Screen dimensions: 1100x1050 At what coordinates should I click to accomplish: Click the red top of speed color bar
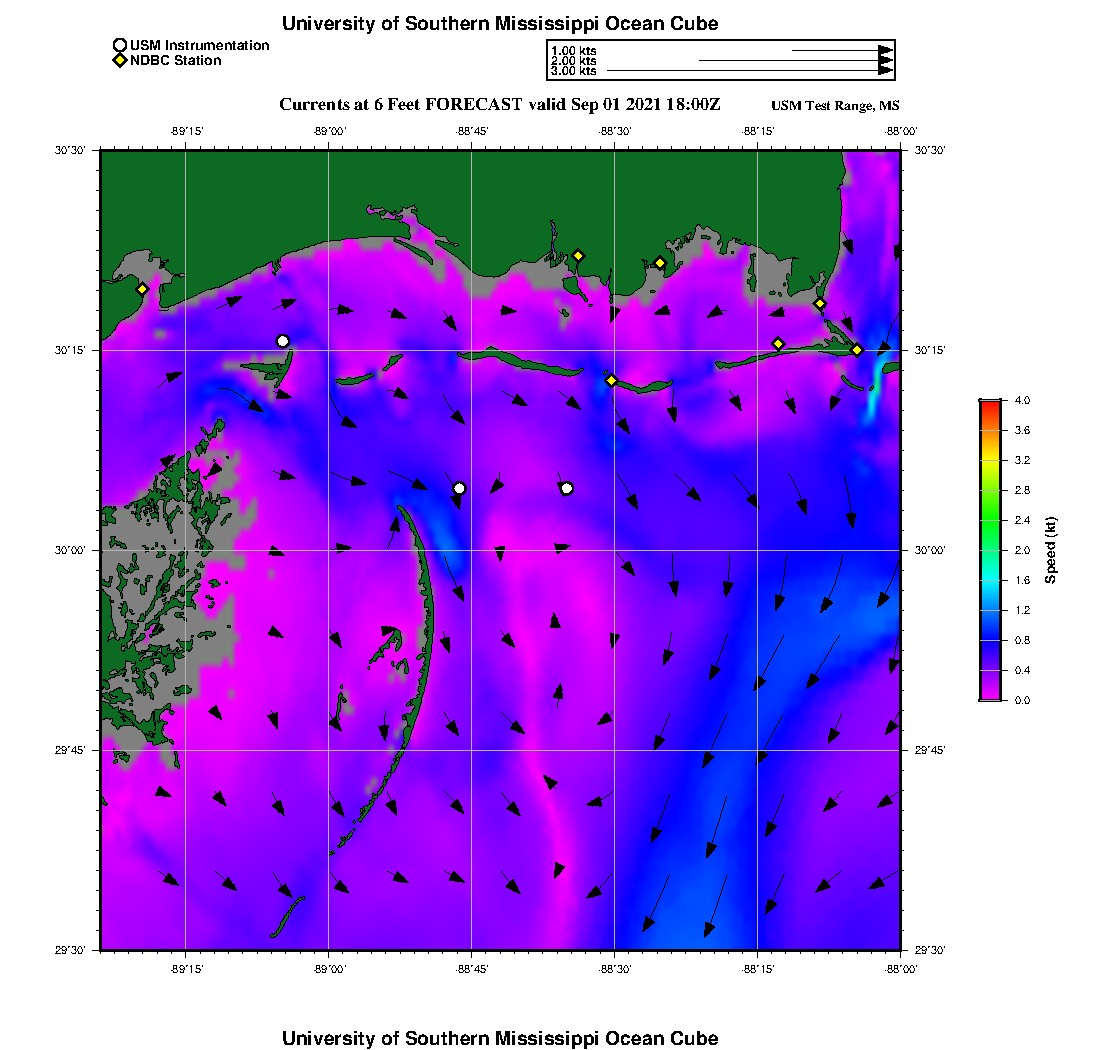point(989,404)
